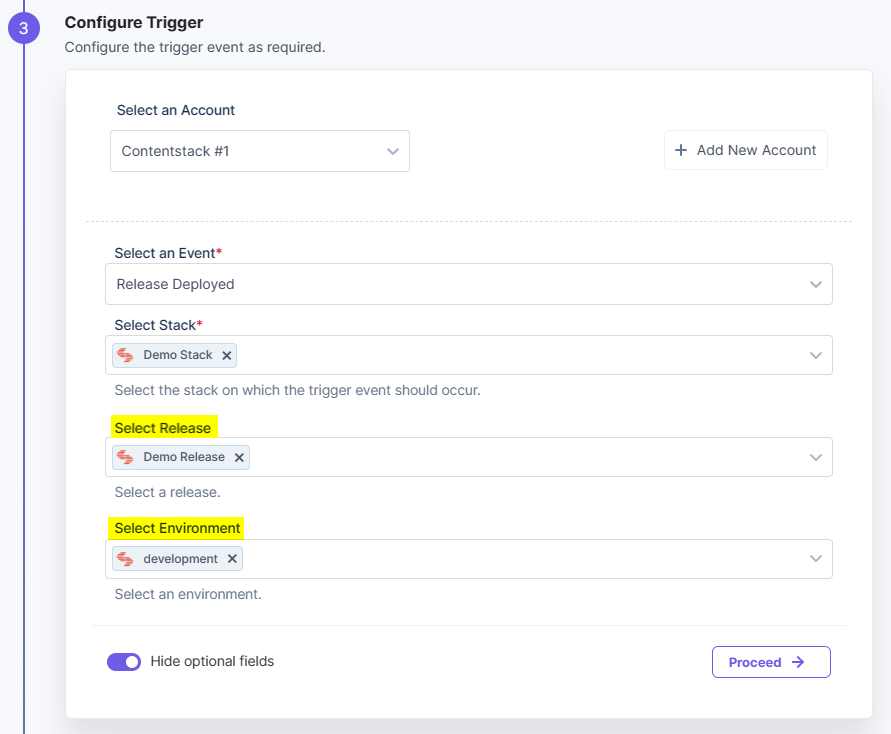891x734 pixels.
Task: Open the Select Environment dropdown
Action: [818, 559]
